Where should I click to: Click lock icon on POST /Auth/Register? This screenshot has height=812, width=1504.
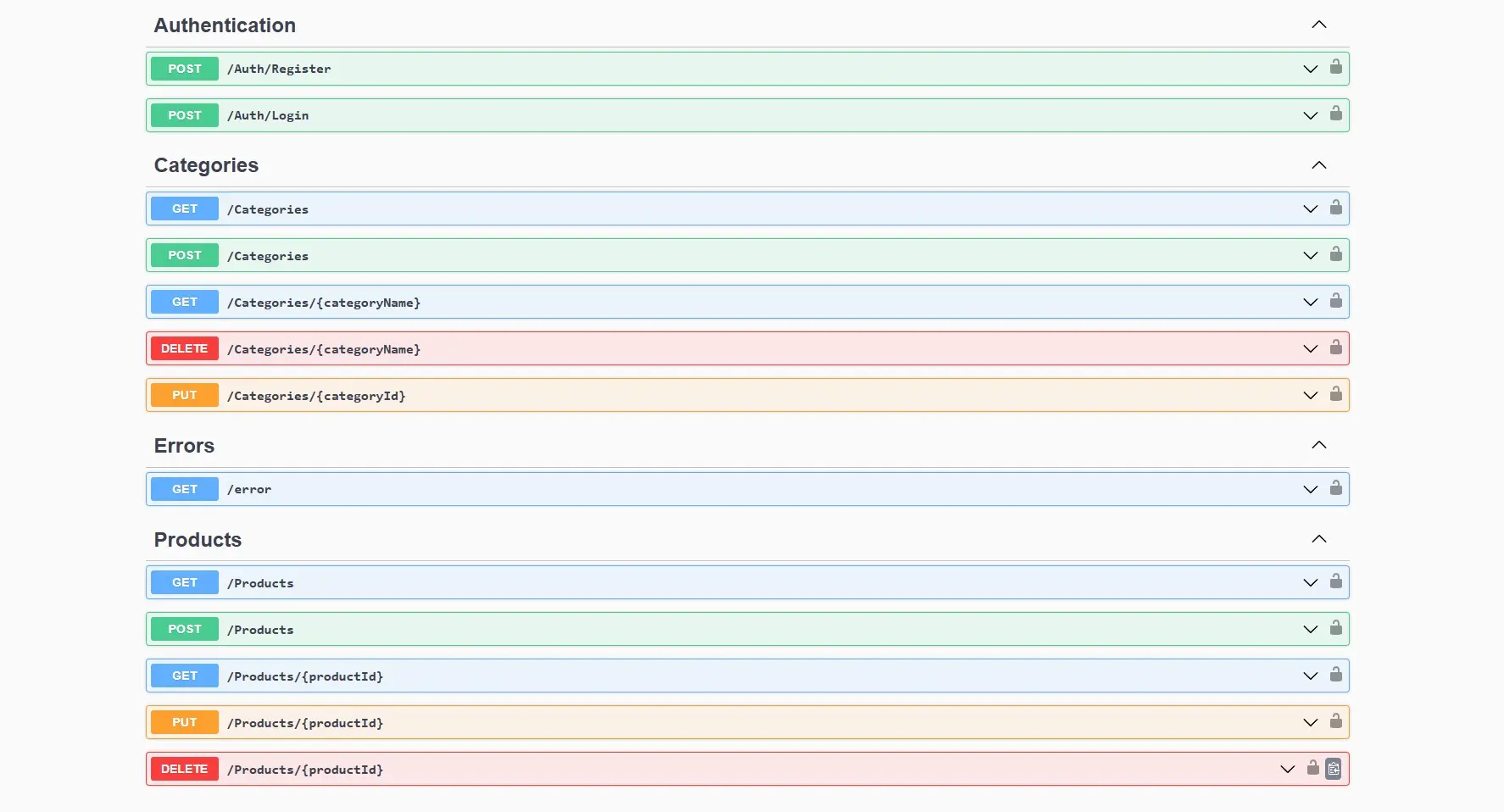pyautogui.click(x=1336, y=67)
